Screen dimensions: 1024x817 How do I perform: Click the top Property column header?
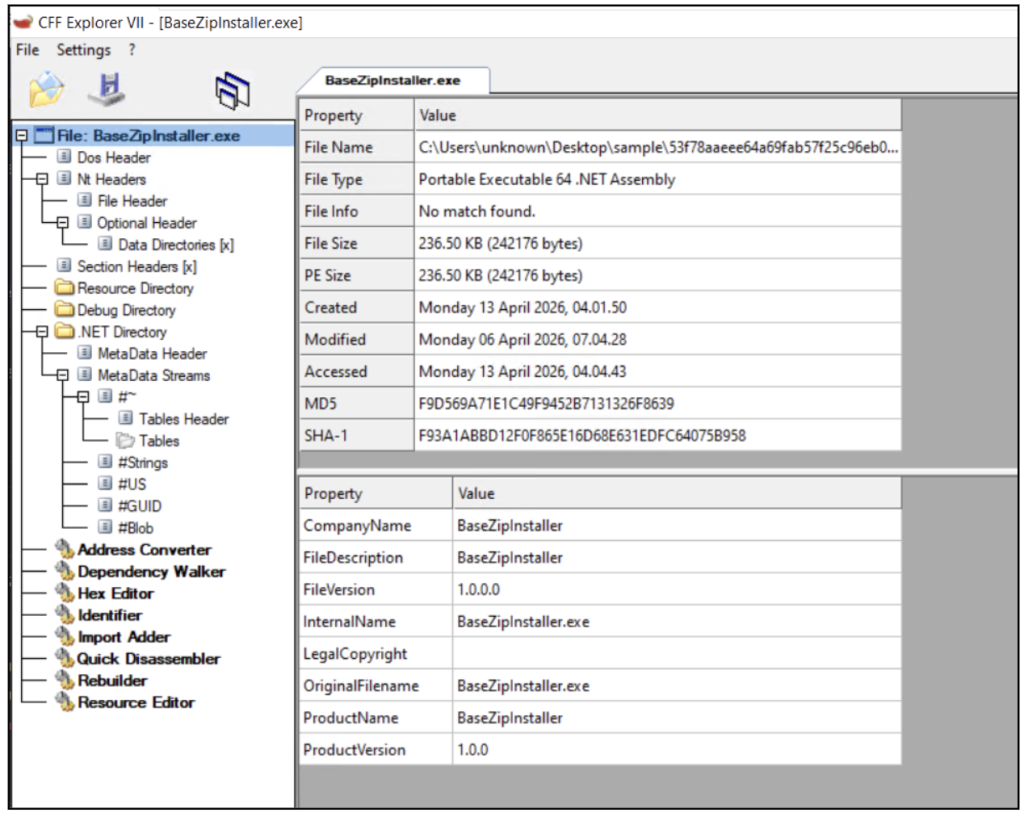(x=357, y=115)
